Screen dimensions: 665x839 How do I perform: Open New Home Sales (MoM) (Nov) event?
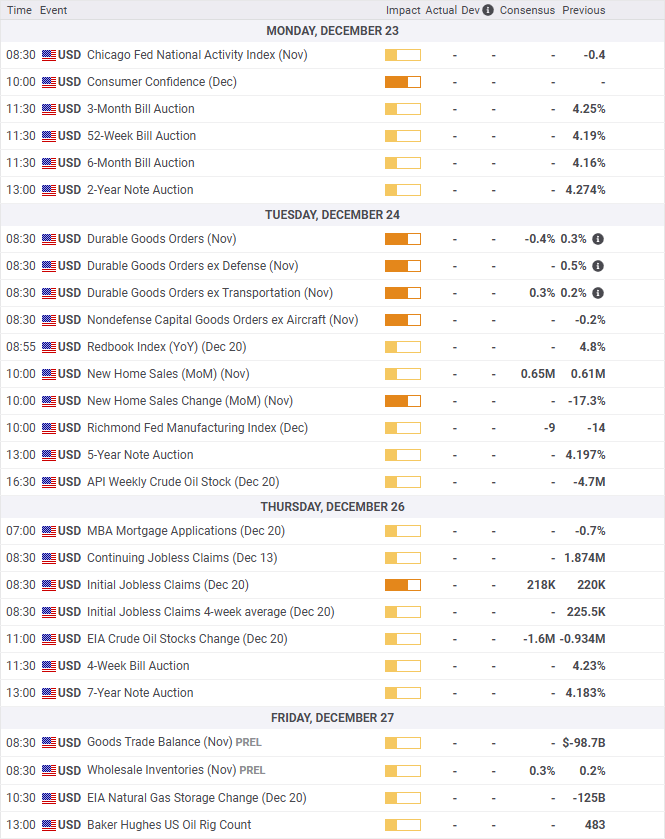[x=168, y=374]
